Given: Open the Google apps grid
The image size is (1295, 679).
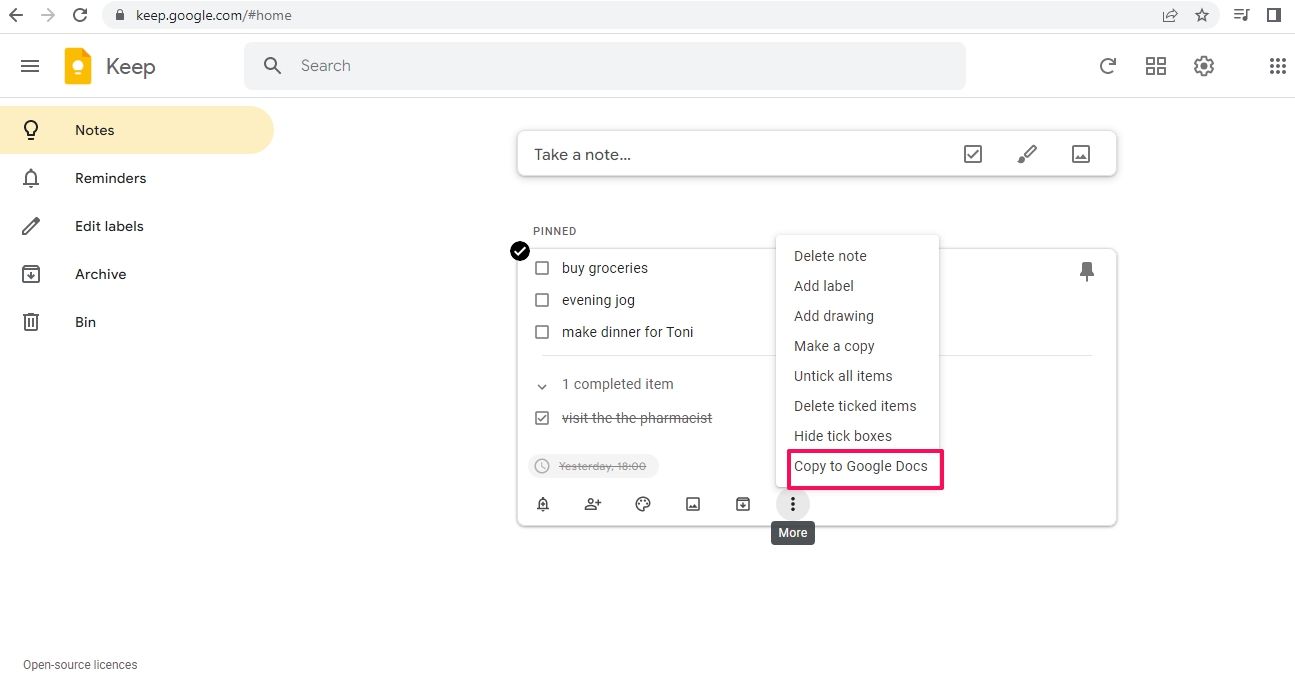Looking at the screenshot, I should tap(1277, 66).
